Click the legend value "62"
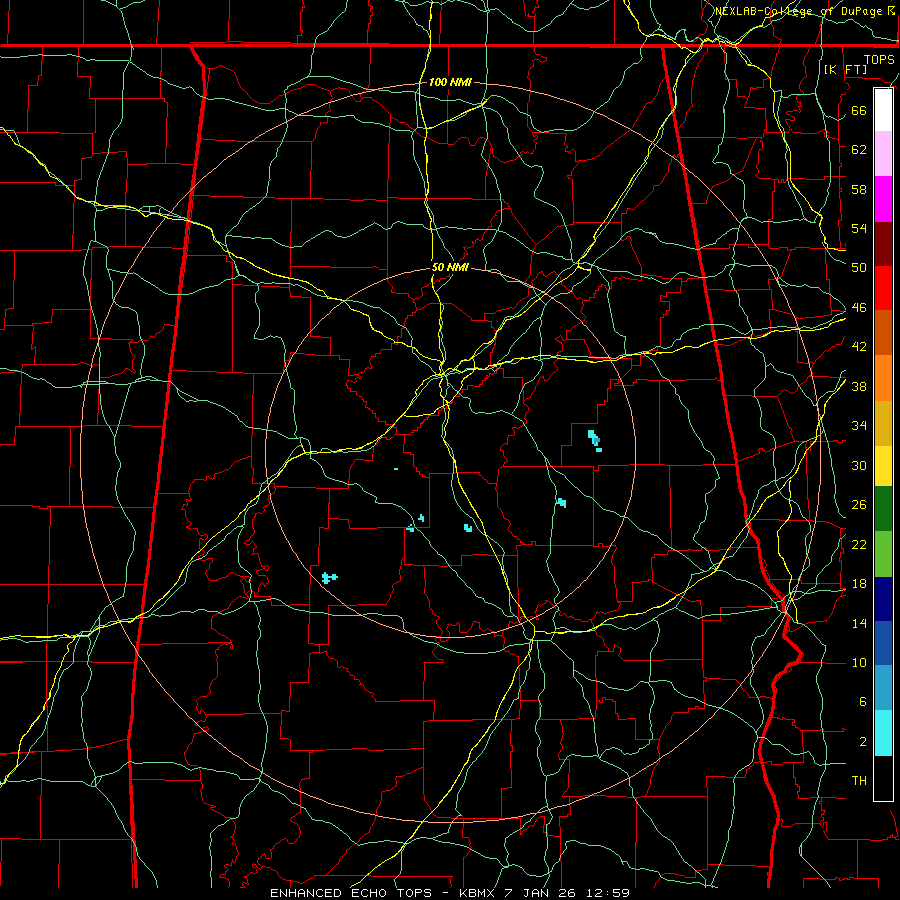900x900 pixels. pyautogui.click(x=859, y=149)
